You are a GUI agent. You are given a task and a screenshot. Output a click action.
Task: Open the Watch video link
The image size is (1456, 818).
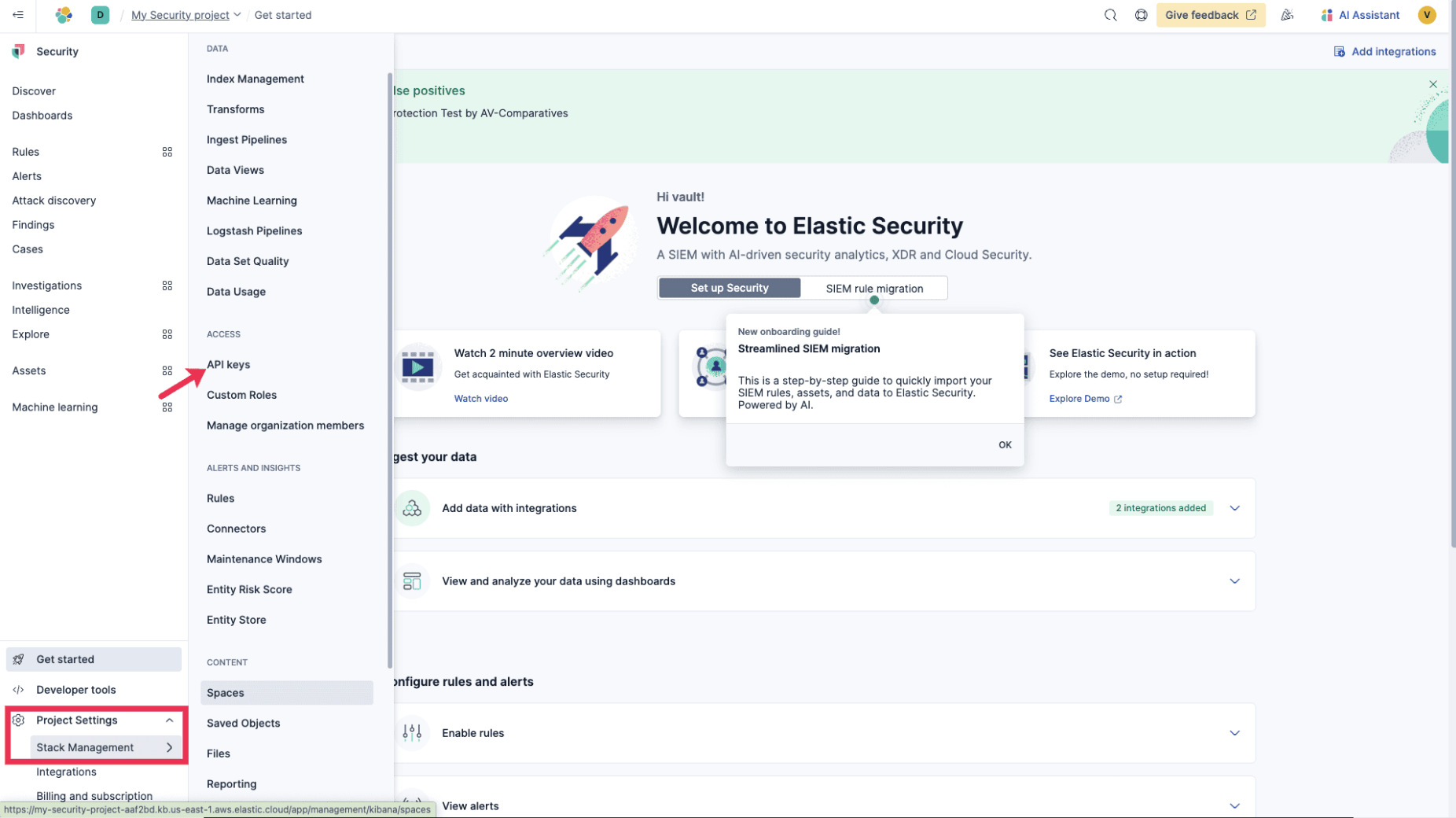click(481, 399)
